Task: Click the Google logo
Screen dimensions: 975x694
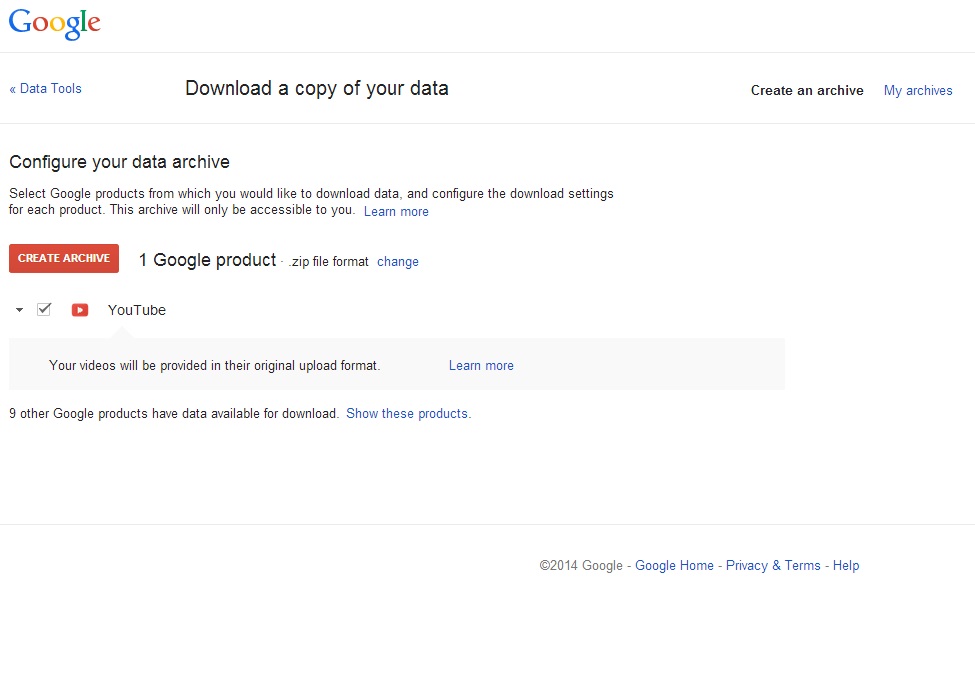Action: pyautogui.click(x=55, y=24)
